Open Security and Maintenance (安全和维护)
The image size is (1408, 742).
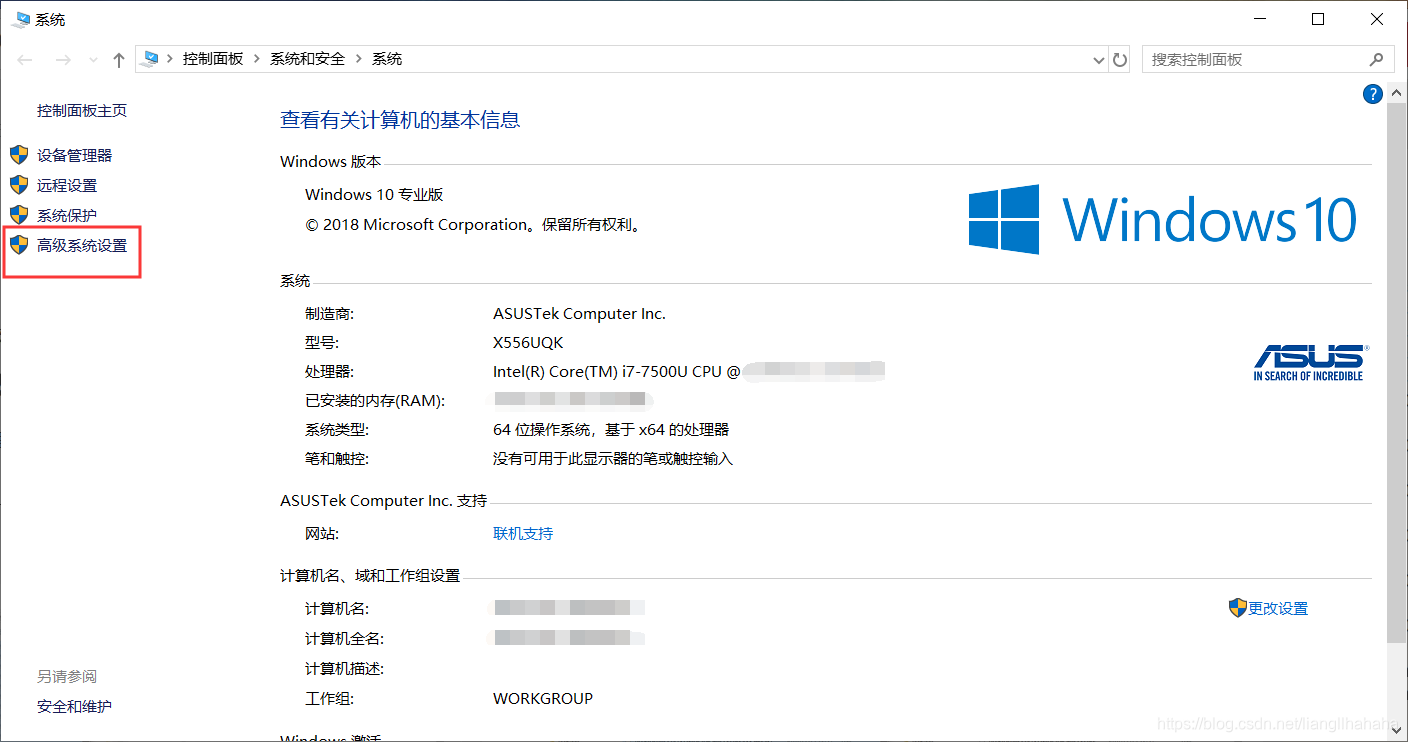coord(74,707)
